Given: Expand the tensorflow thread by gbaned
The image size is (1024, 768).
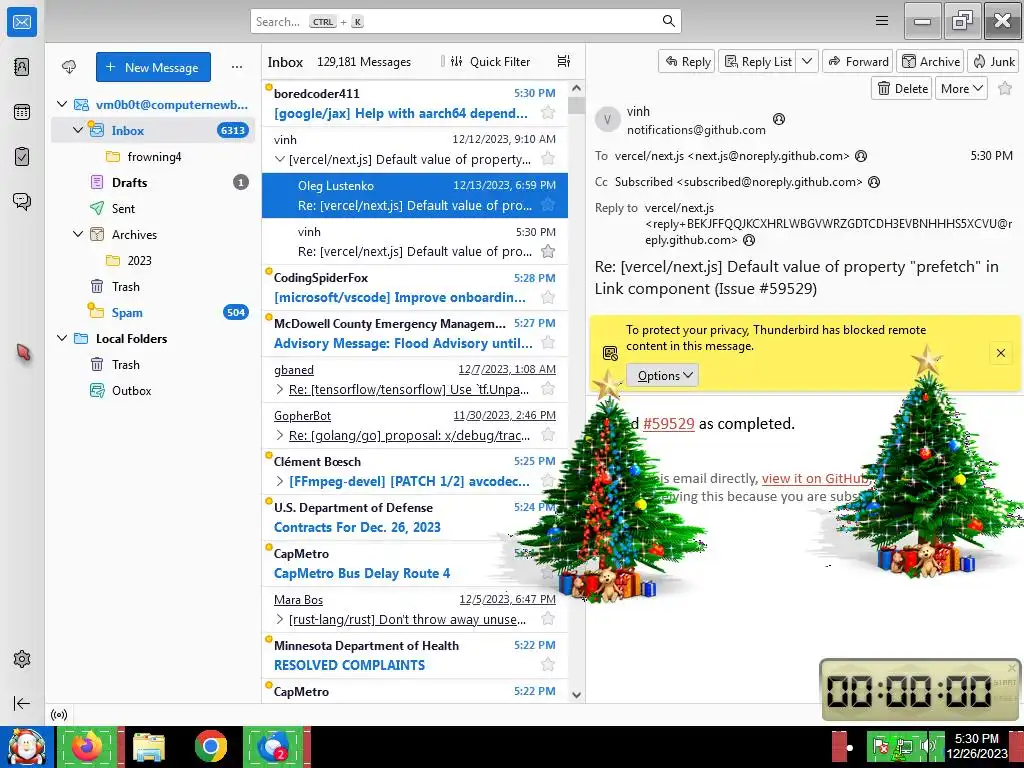Looking at the screenshot, I should [280, 389].
